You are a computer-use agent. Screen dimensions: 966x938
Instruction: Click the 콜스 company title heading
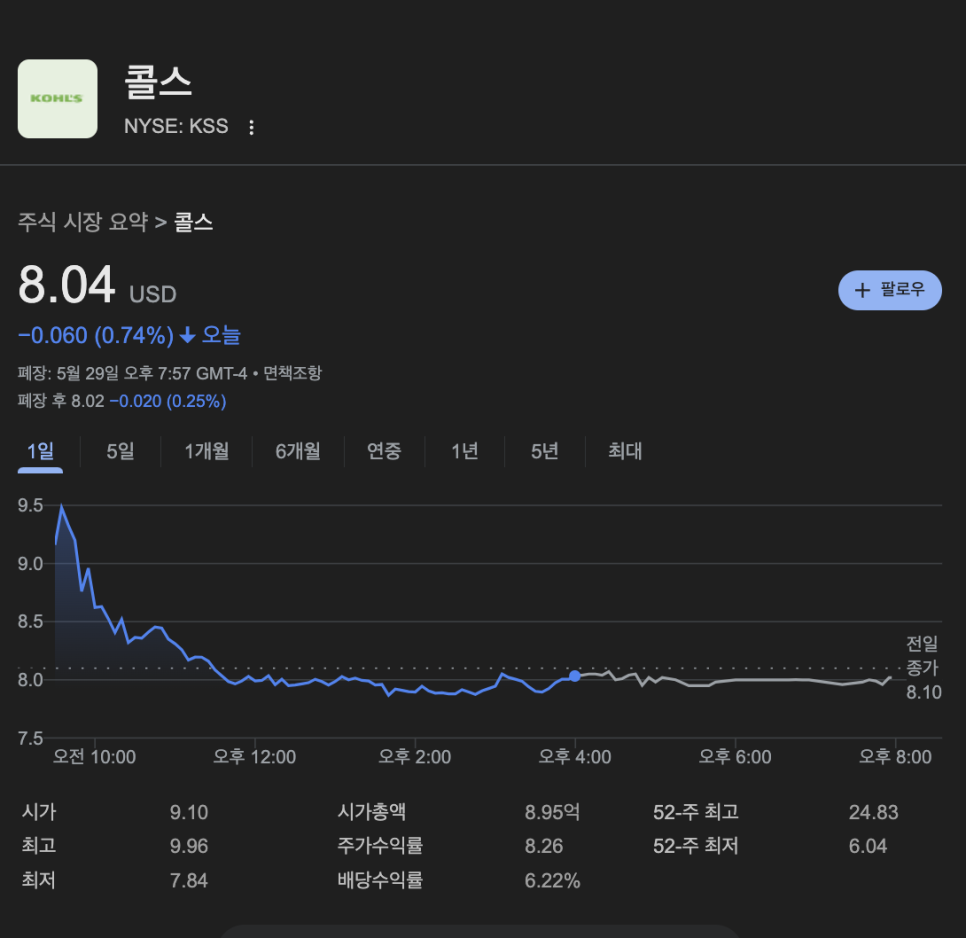tap(158, 82)
